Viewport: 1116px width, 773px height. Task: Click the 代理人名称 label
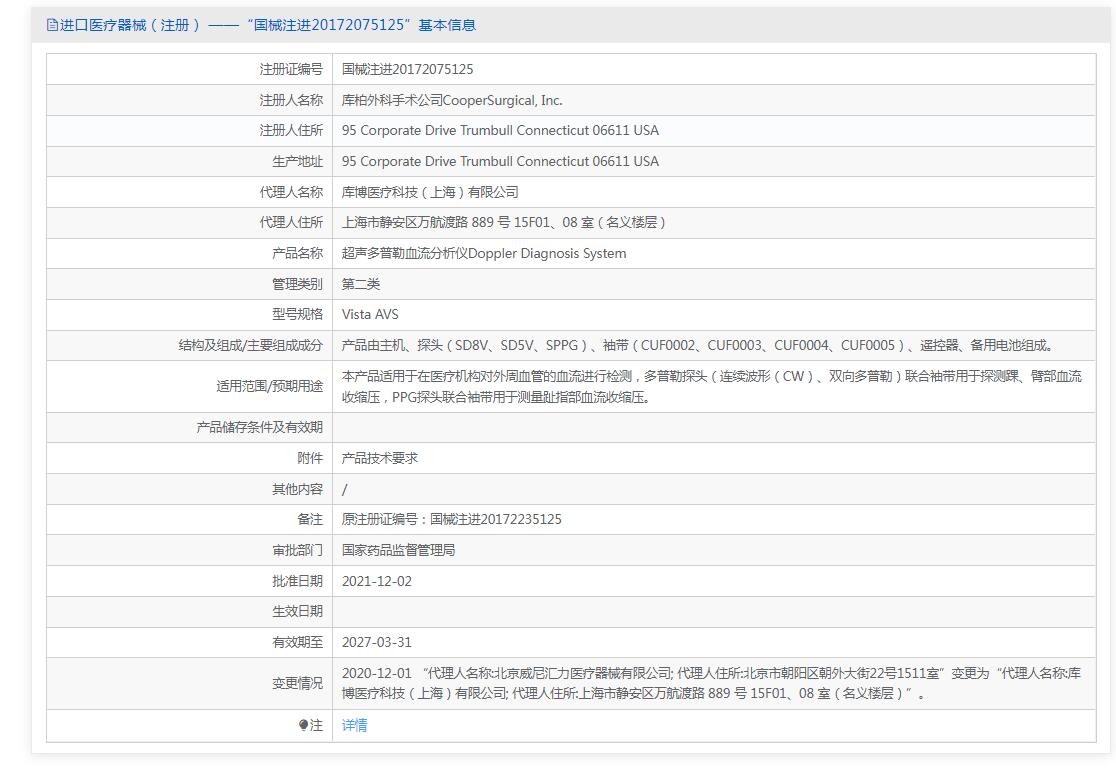point(291,192)
